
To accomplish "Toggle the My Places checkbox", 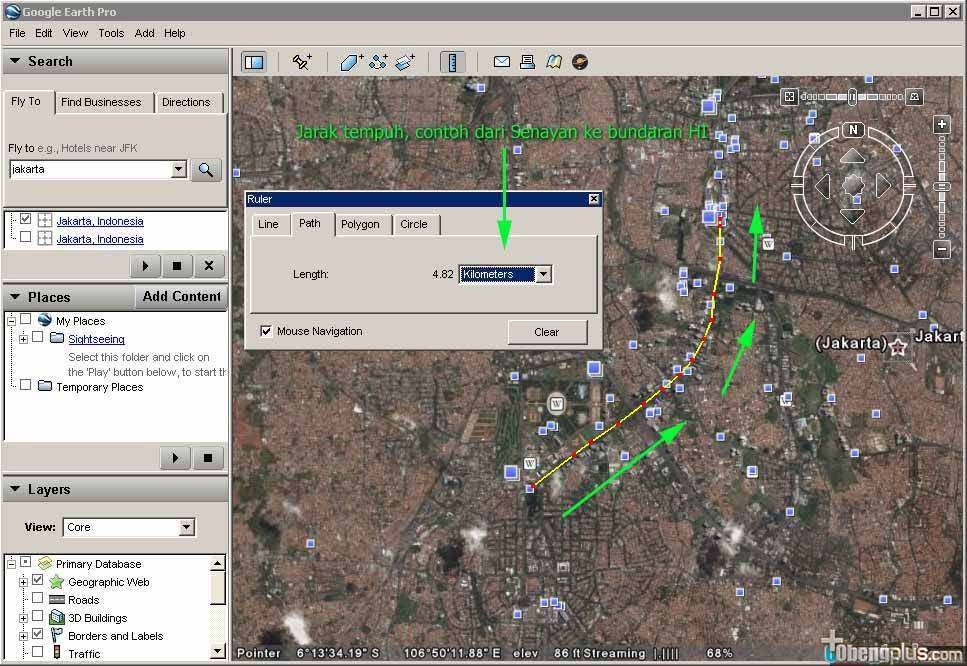I will click(x=25, y=319).
